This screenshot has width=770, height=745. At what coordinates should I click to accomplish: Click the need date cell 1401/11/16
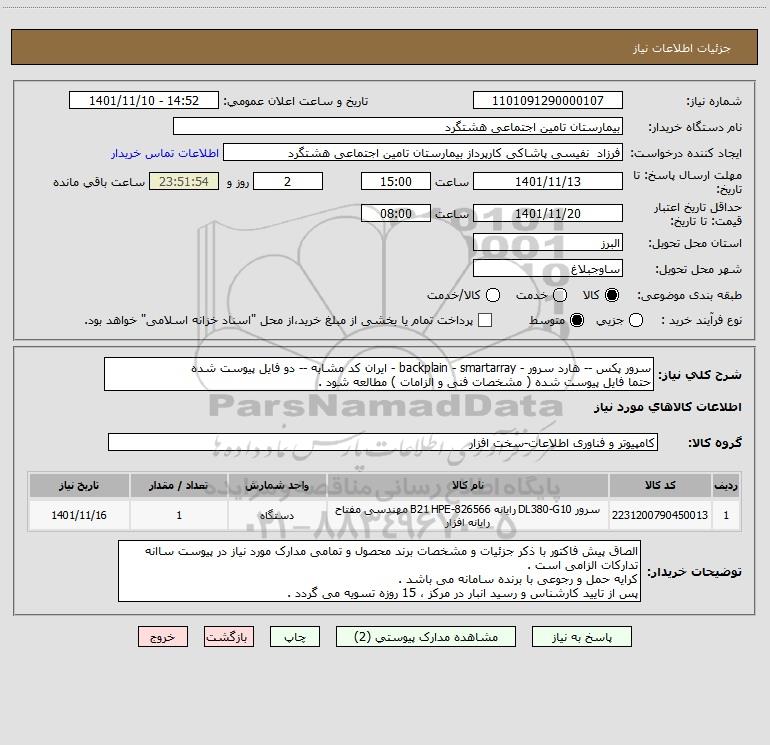[79, 515]
